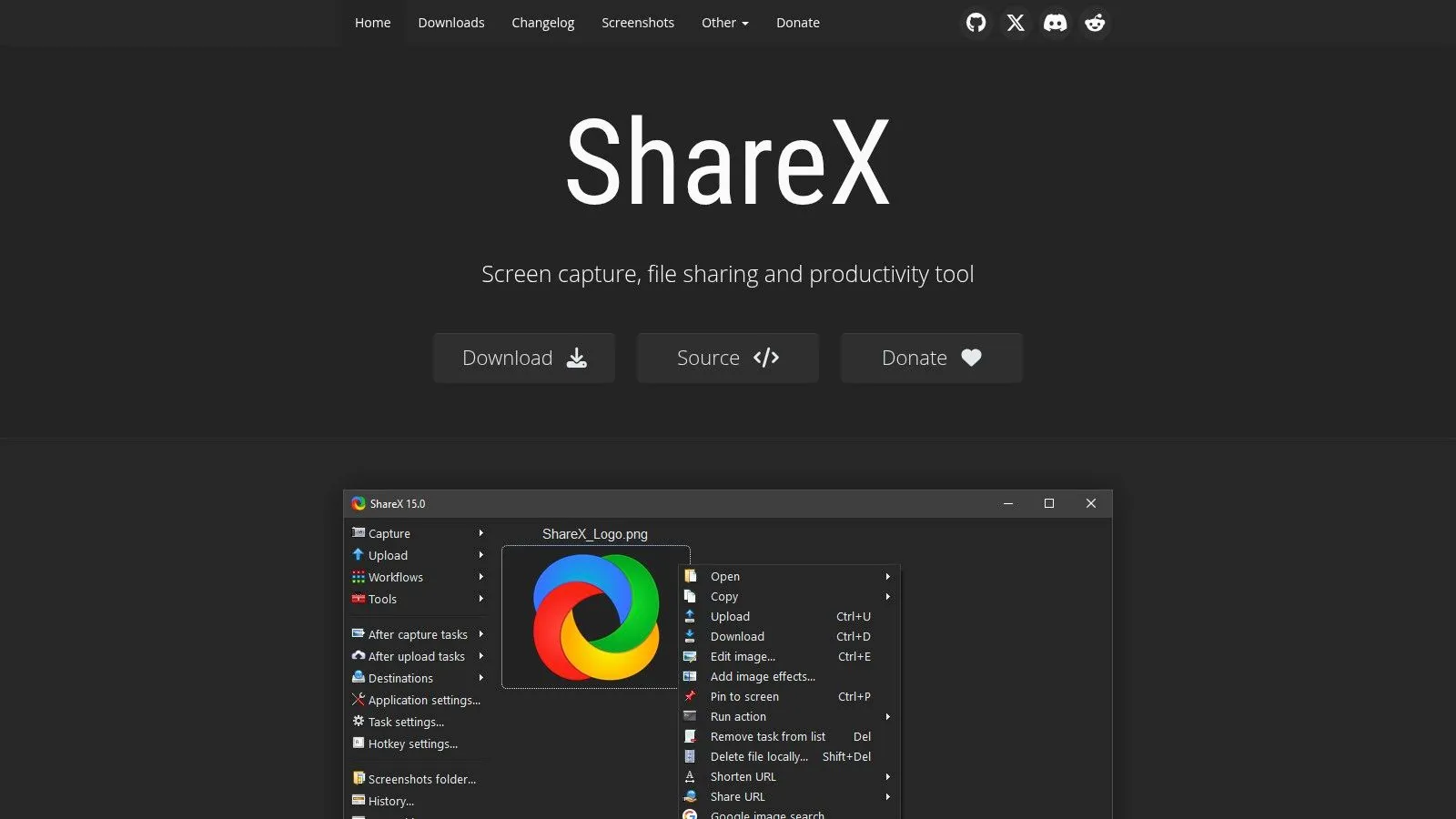Select the Pin to screen pushpin icon
The width and height of the screenshot is (1456, 819).
pyautogui.click(x=690, y=696)
